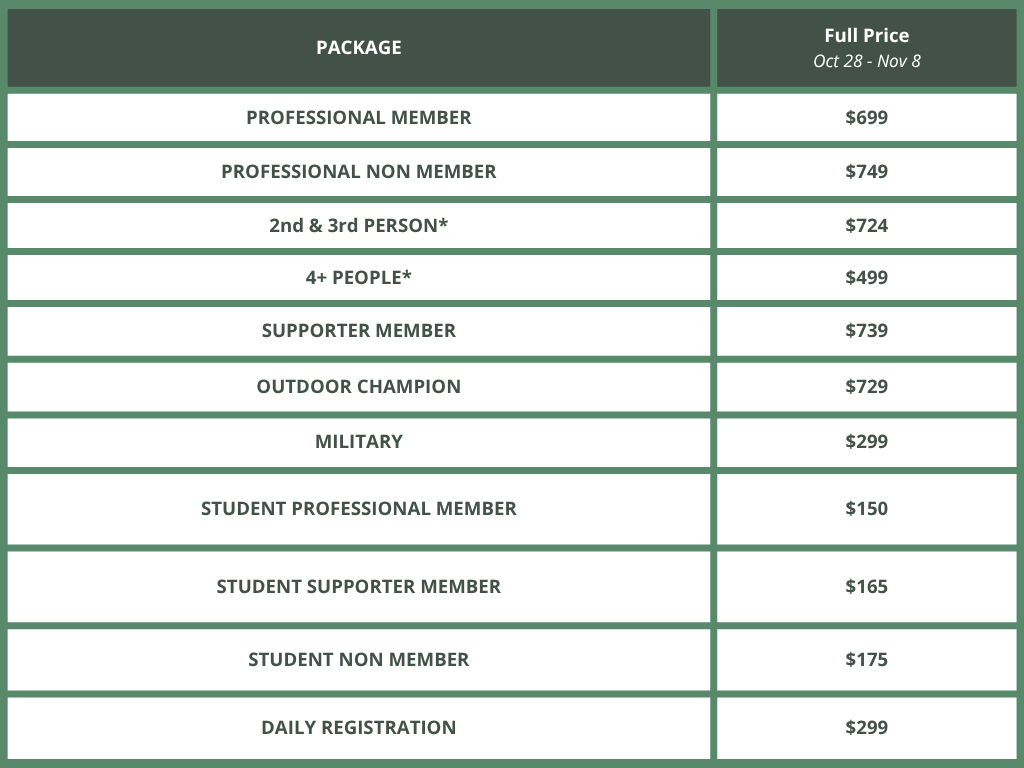Click the $699 price cell
Screen dimensions: 1024x768
tap(866, 117)
